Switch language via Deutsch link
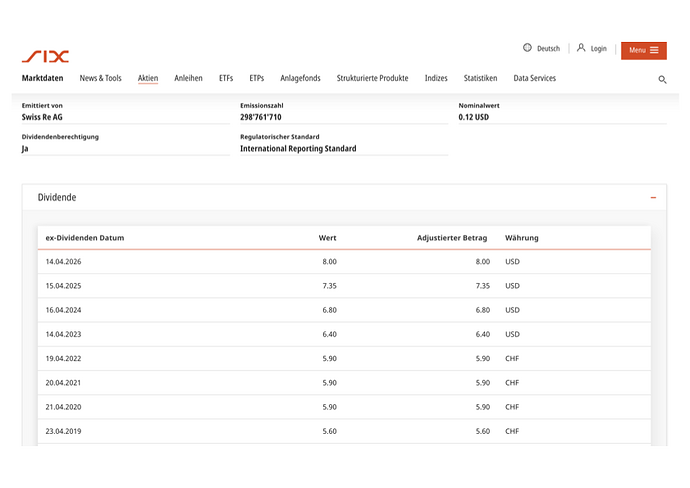Image resolution: width=690 pixels, height=488 pixels. coord(548,48)
